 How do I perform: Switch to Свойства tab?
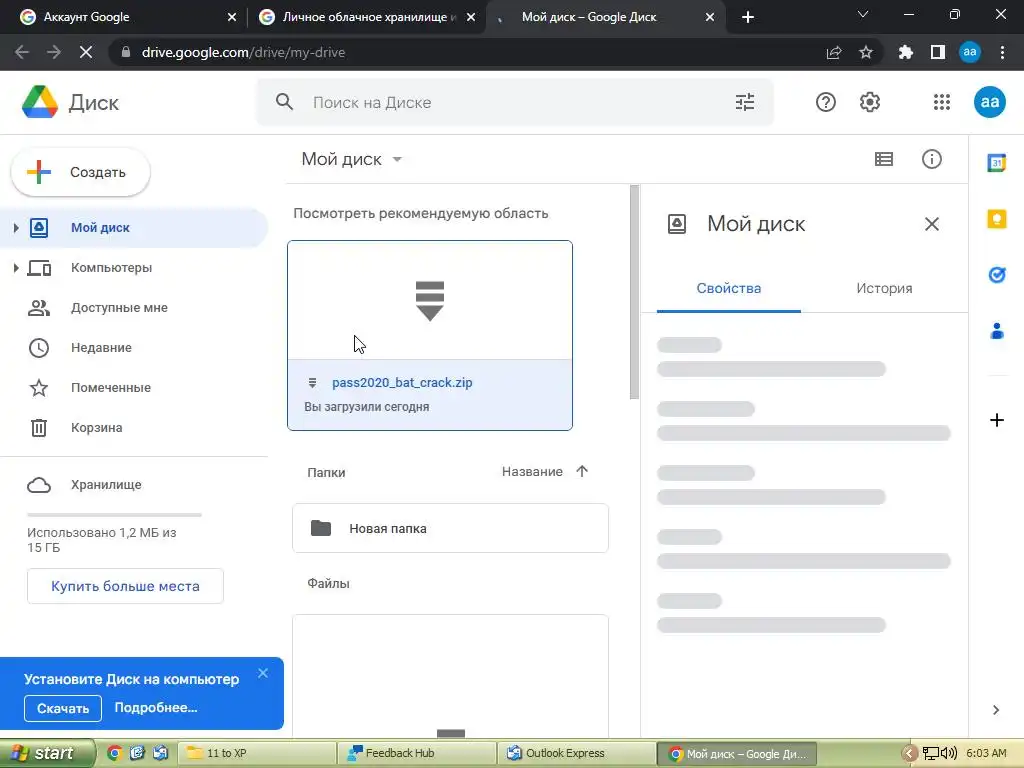[729, 289]
